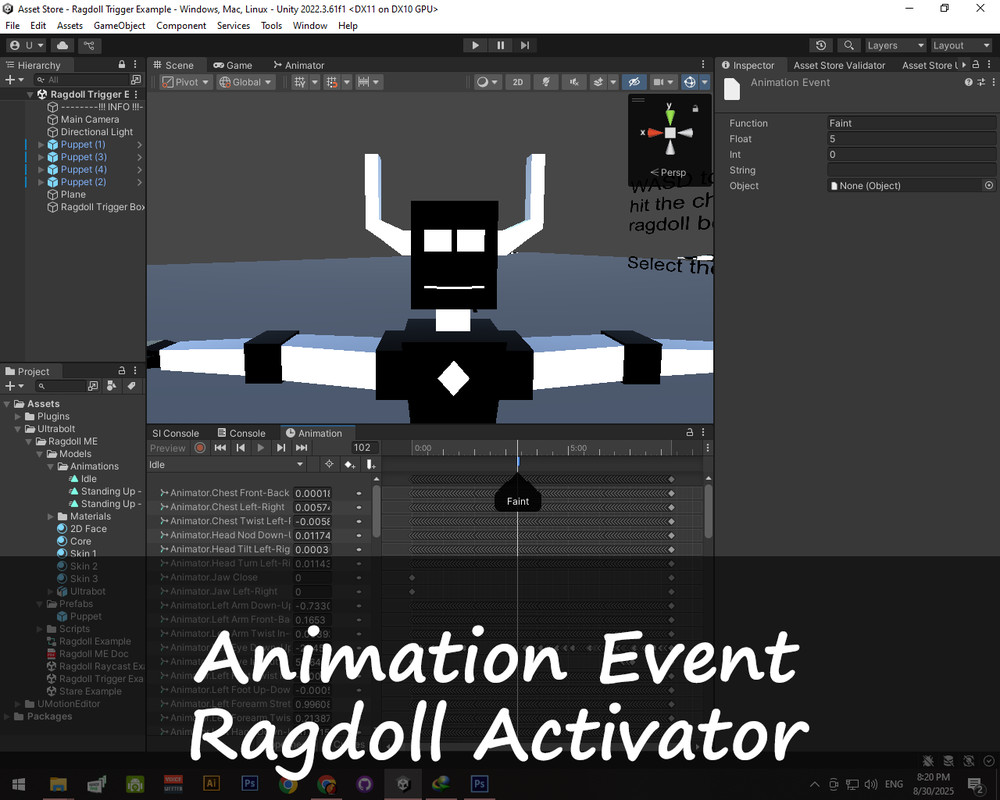Image resolution: width=1000 pixels, height=800 pixels.
Task: Open the Puppet (4) prefab arrow
Action: point(139,170)
